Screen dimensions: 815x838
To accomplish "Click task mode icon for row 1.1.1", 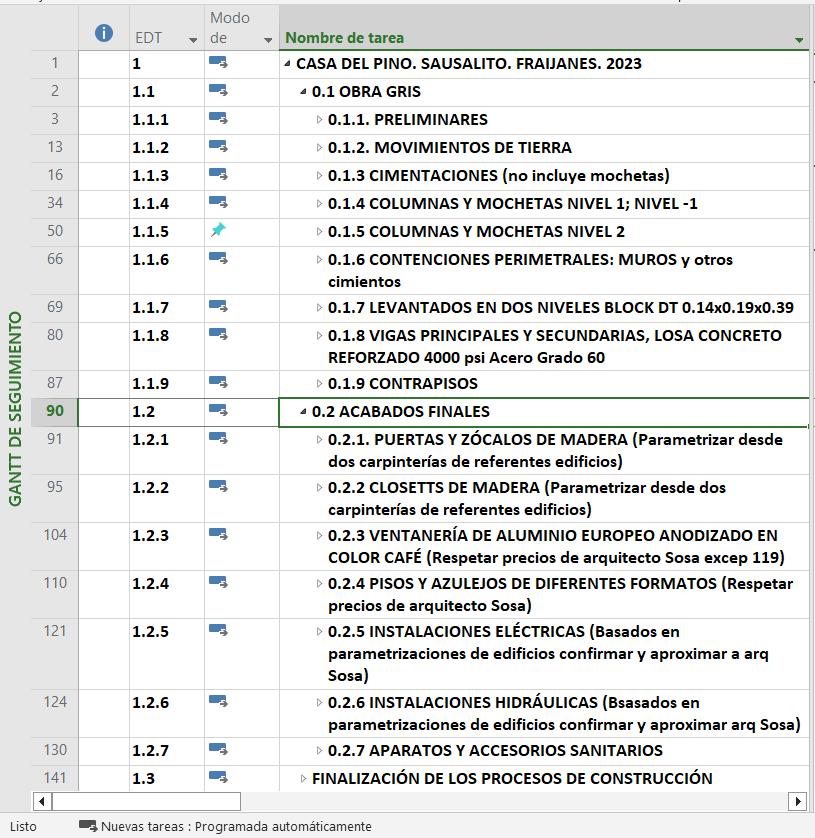I will point(218,118).
